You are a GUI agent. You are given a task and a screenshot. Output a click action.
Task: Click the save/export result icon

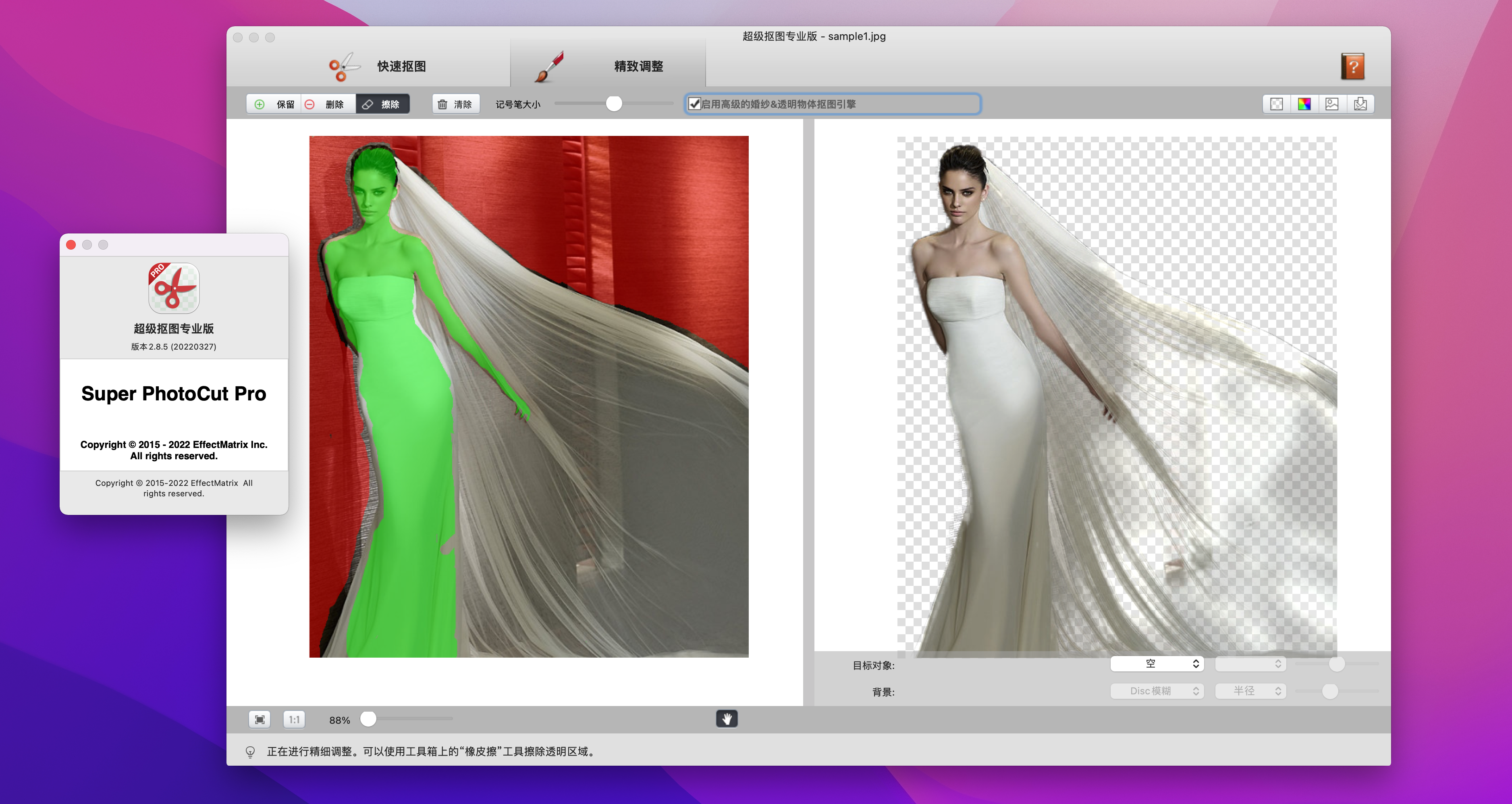1360,104
